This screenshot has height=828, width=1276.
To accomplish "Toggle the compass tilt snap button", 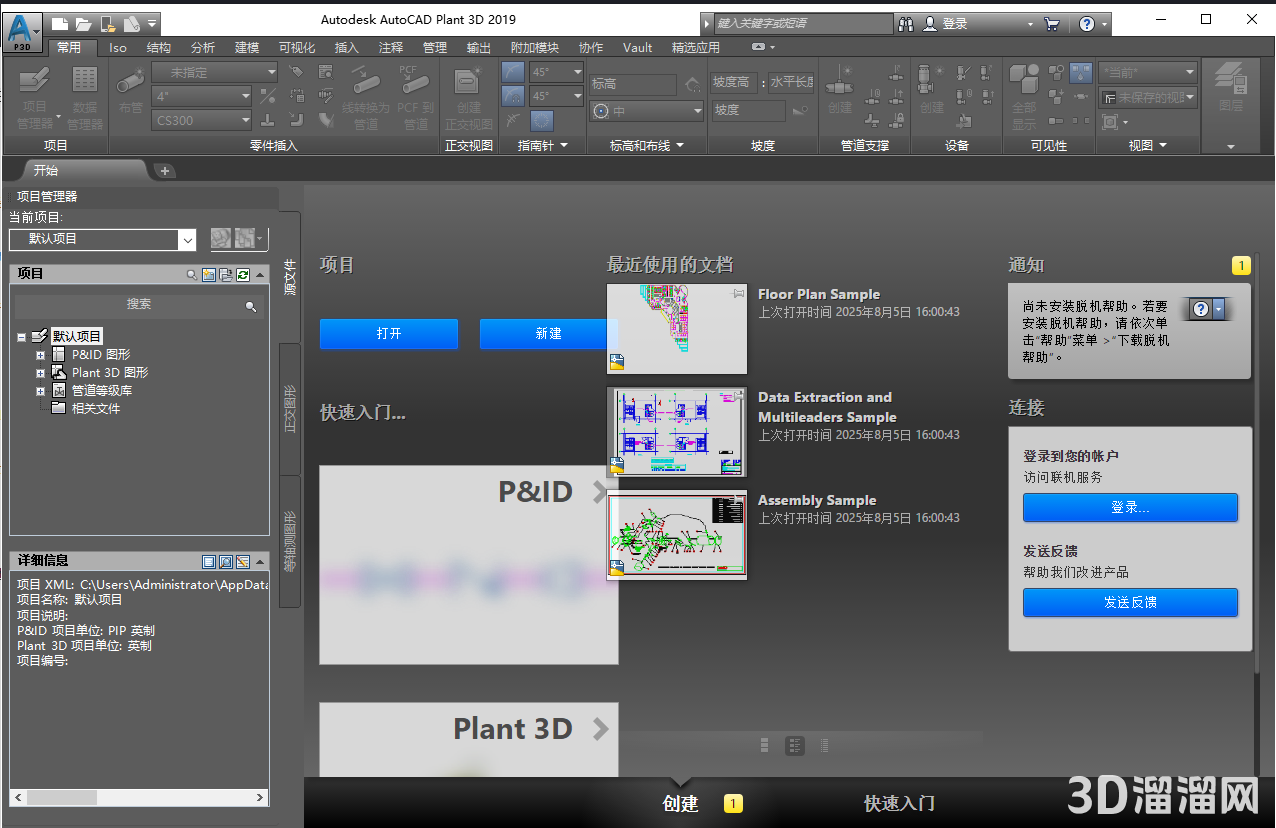I will pyautogui.click(x=513, y=94).
